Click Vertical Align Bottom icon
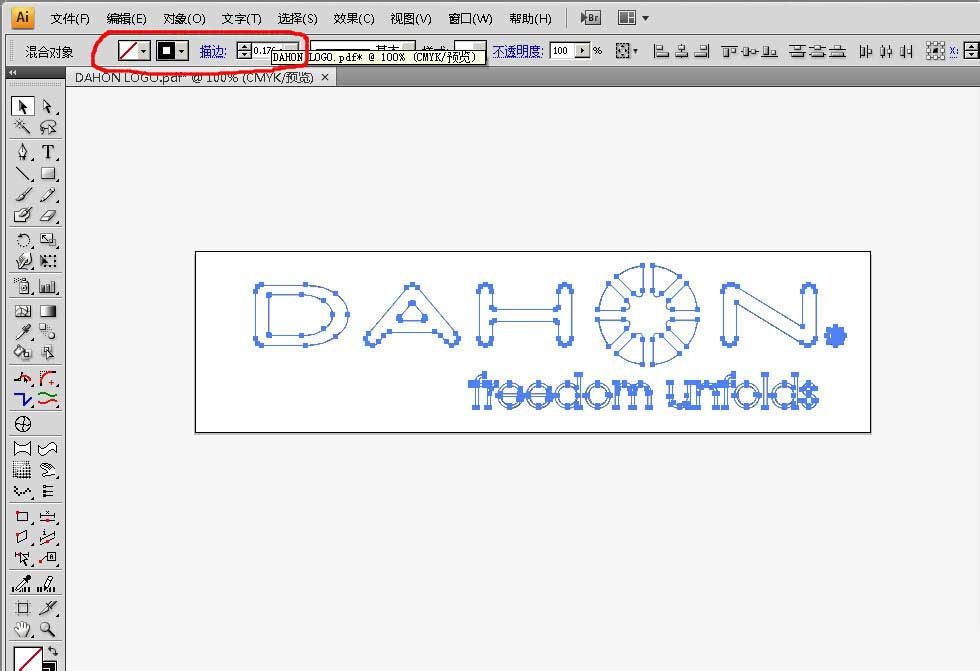 click(769, 51)
